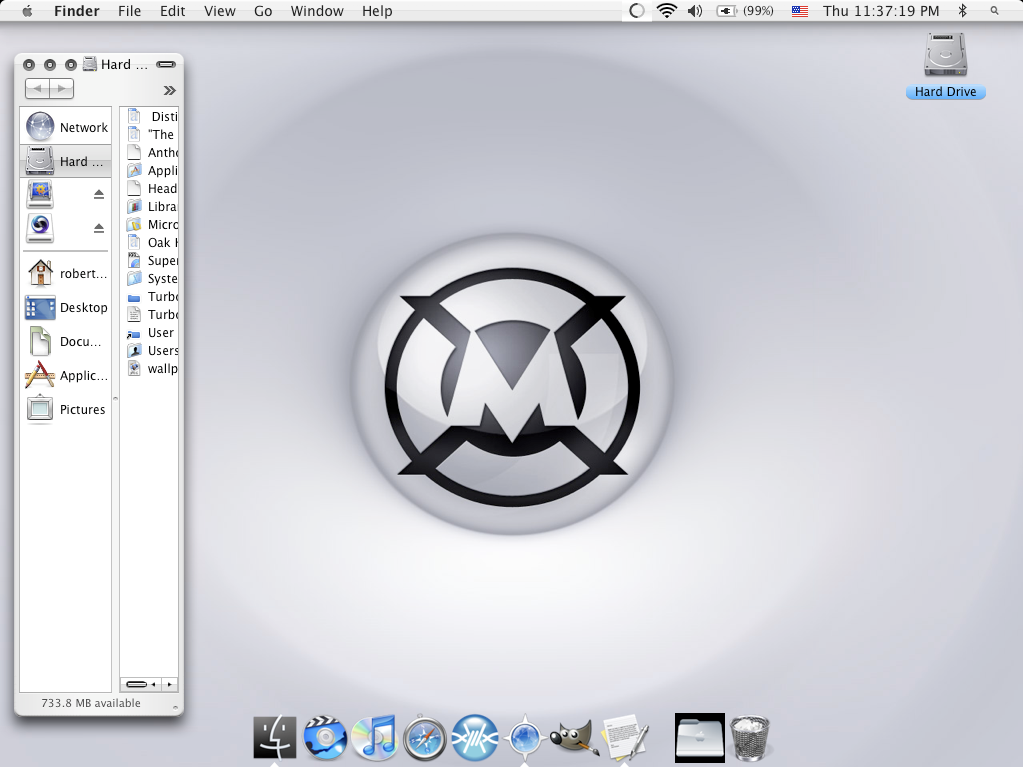Open the Edit menu
1023x767 pixels.
172,11
